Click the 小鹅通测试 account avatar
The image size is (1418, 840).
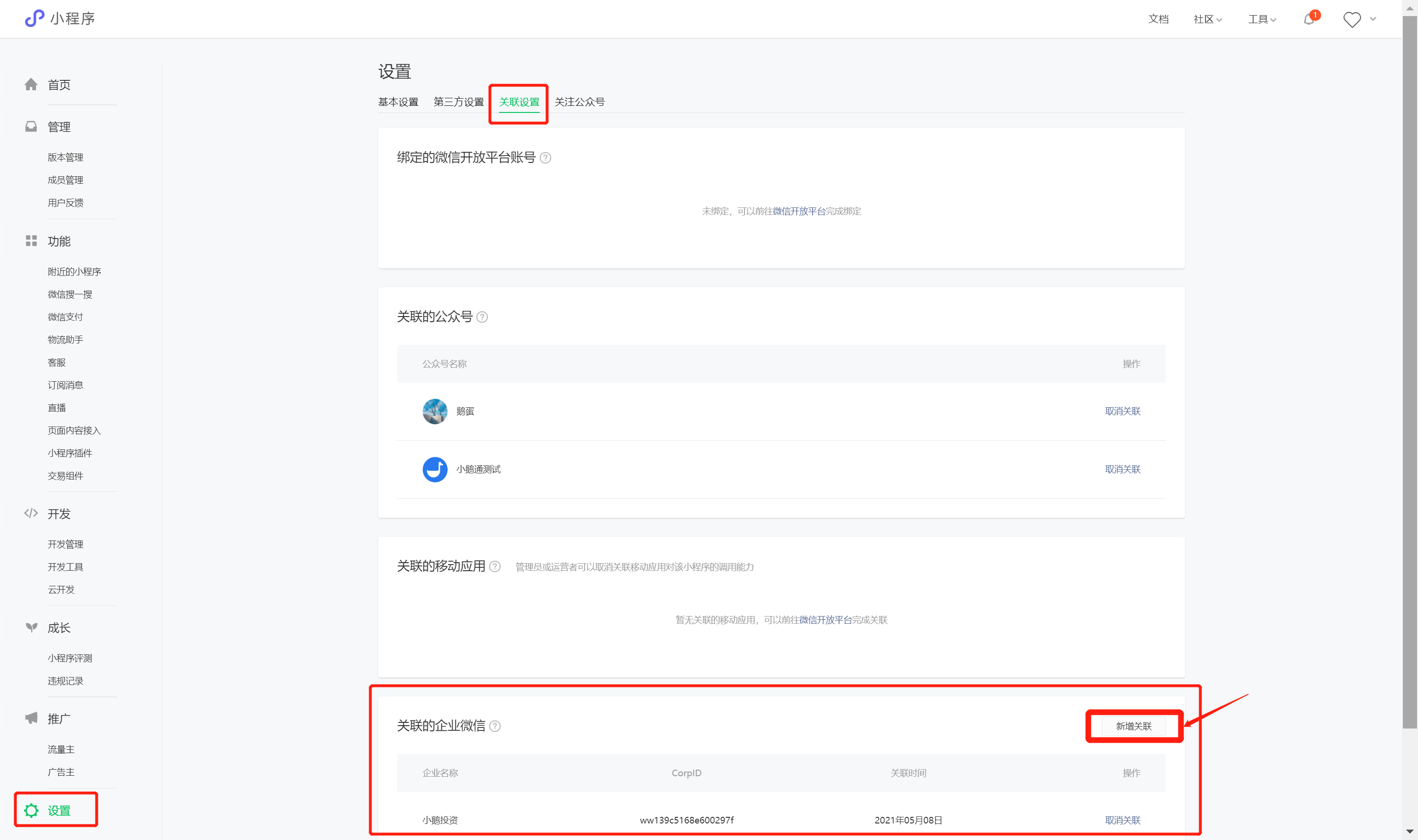click(x=435, y=469)
